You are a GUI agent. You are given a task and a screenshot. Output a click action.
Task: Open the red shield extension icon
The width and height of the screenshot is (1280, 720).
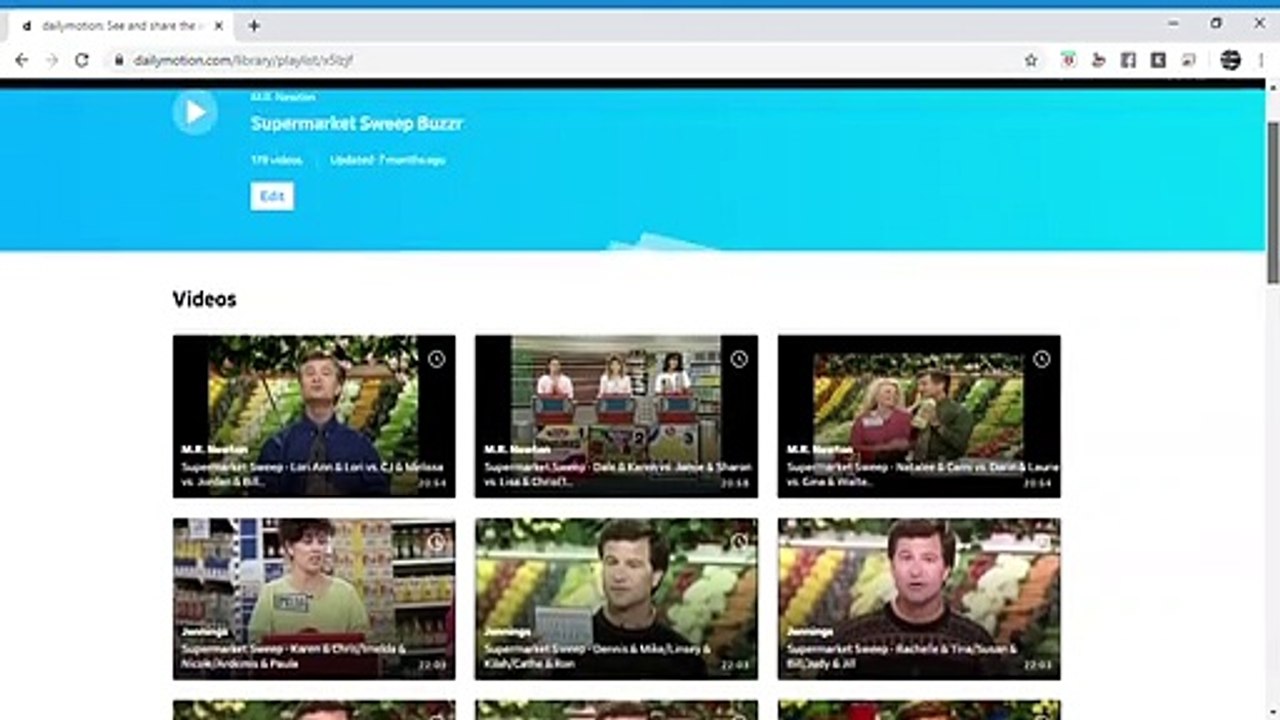click(1068, 60)
